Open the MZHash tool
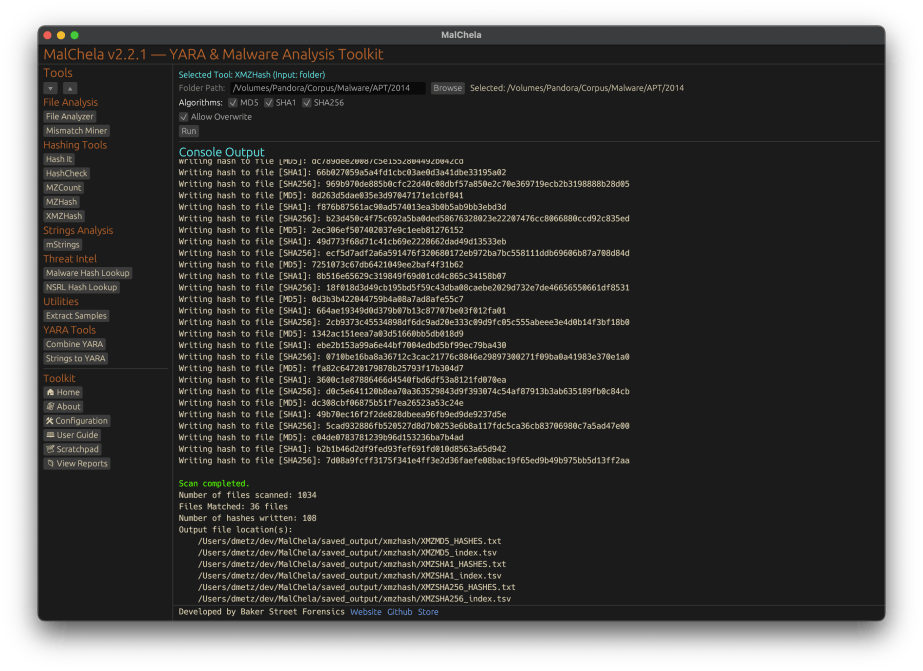 [61, 202]
